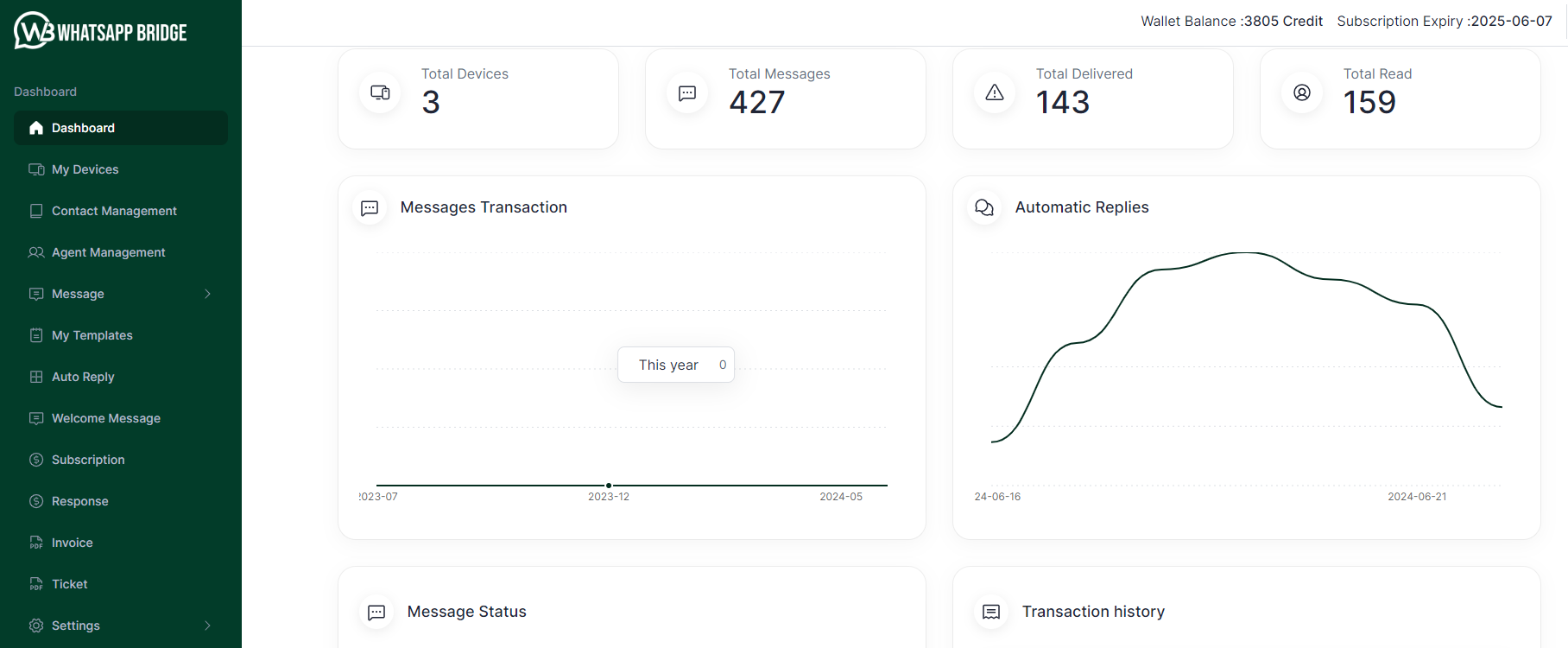Screen dimensions: 1568x648
Task: Click the Wallet Balance 3805 Credit text
Action: tap(1231, 21)
